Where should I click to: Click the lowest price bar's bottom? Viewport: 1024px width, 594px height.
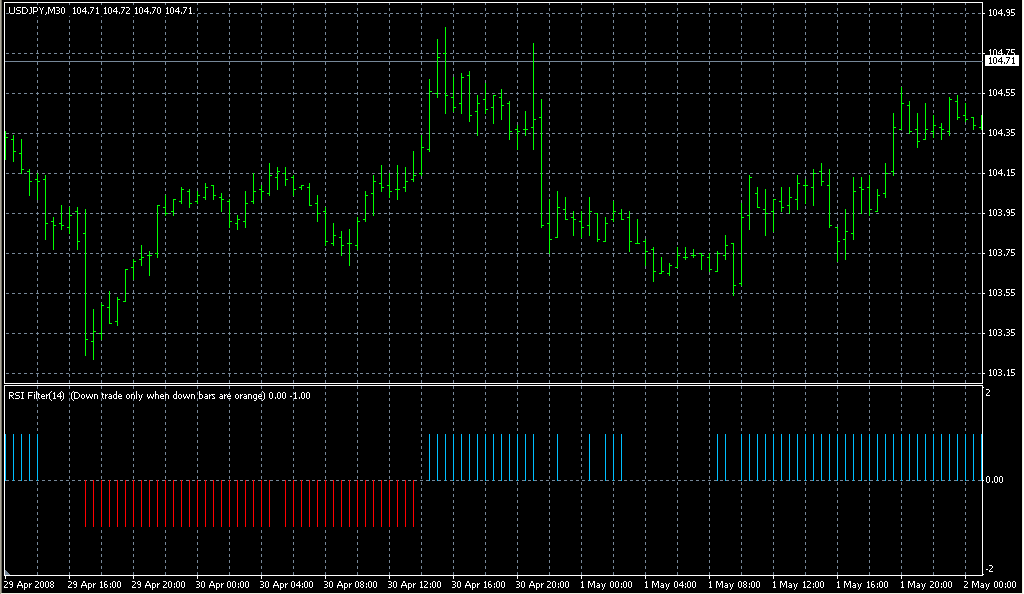coord(93,359)
